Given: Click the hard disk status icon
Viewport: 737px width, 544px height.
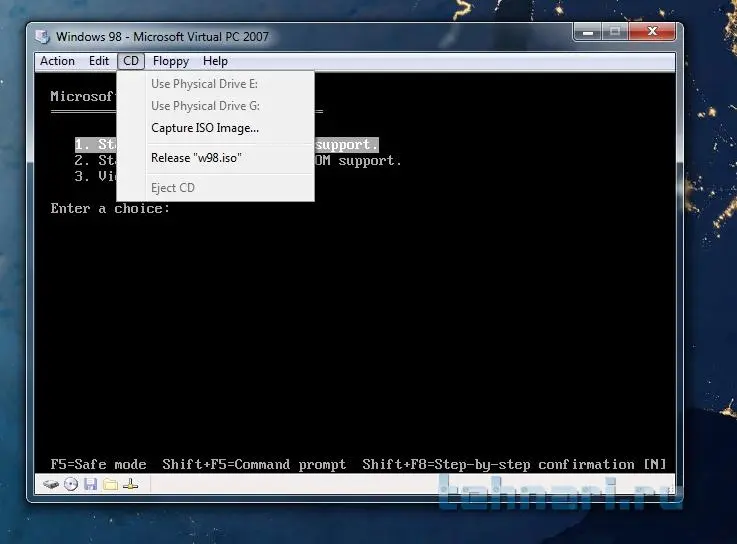Looking at the screenshot, I should (x=51, y=484).
